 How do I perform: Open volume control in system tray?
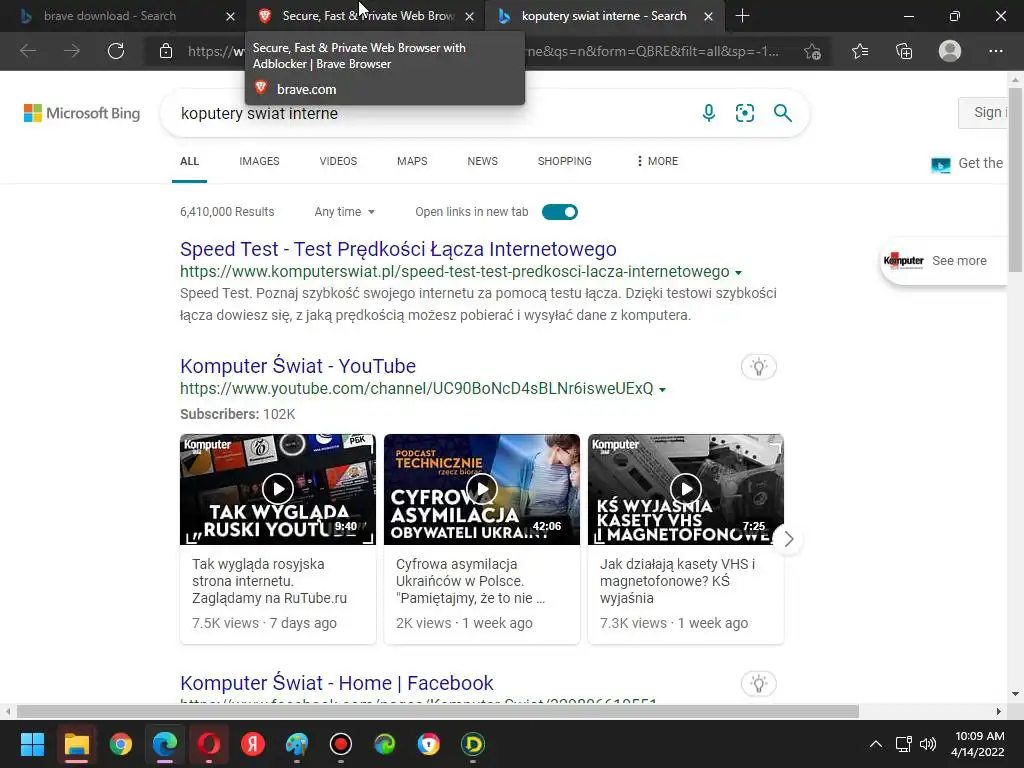click(927, 744)
